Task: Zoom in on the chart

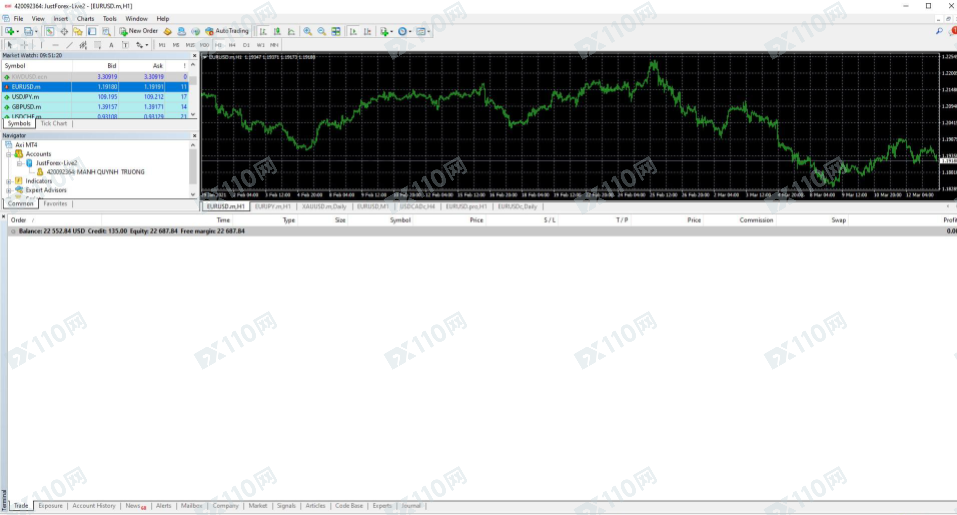Action: pos(308,31)
